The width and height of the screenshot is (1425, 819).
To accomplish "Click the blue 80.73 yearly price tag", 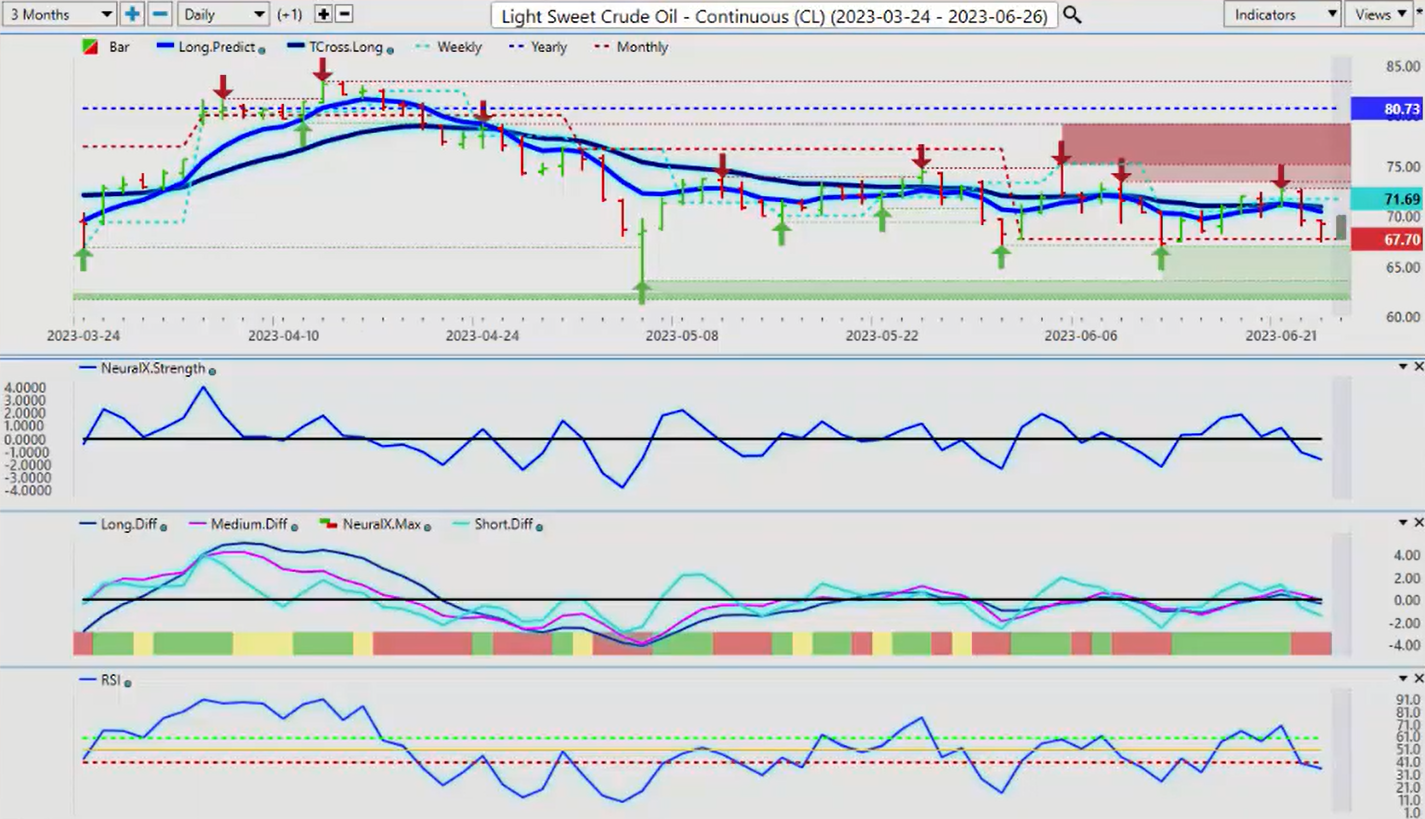I will click(1386, 108).
